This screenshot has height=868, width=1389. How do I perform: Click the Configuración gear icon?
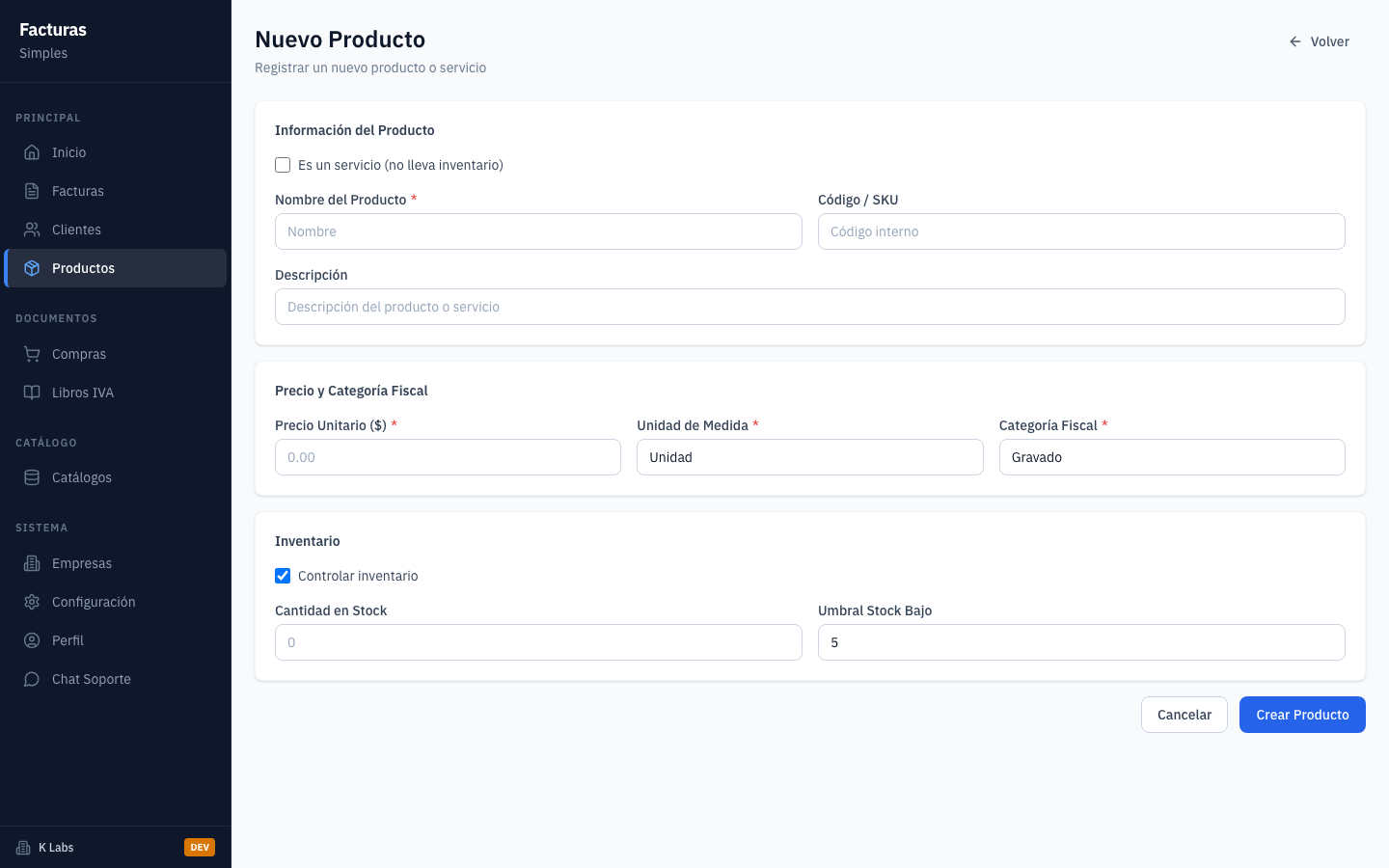point(32,602)
